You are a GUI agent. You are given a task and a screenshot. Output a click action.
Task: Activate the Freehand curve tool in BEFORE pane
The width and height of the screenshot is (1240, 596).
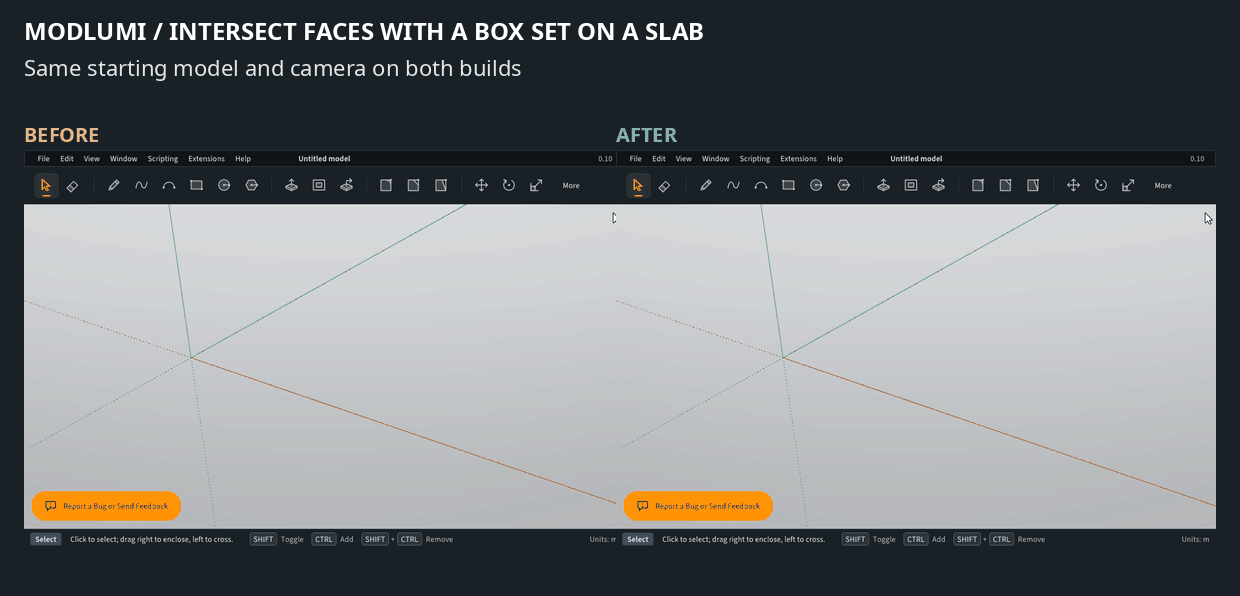(141, 185)
